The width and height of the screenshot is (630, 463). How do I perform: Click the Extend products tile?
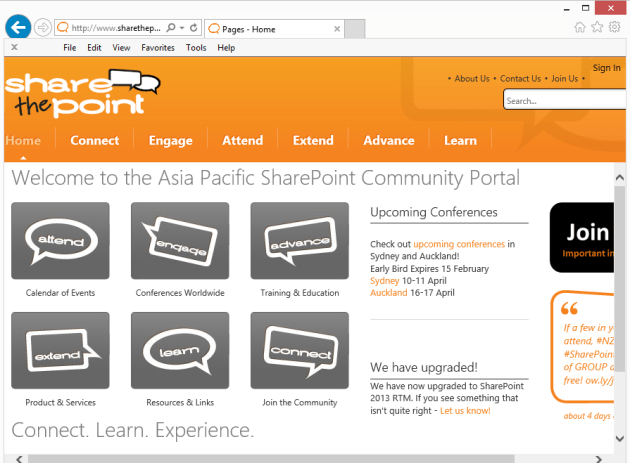tap(60, 351)
